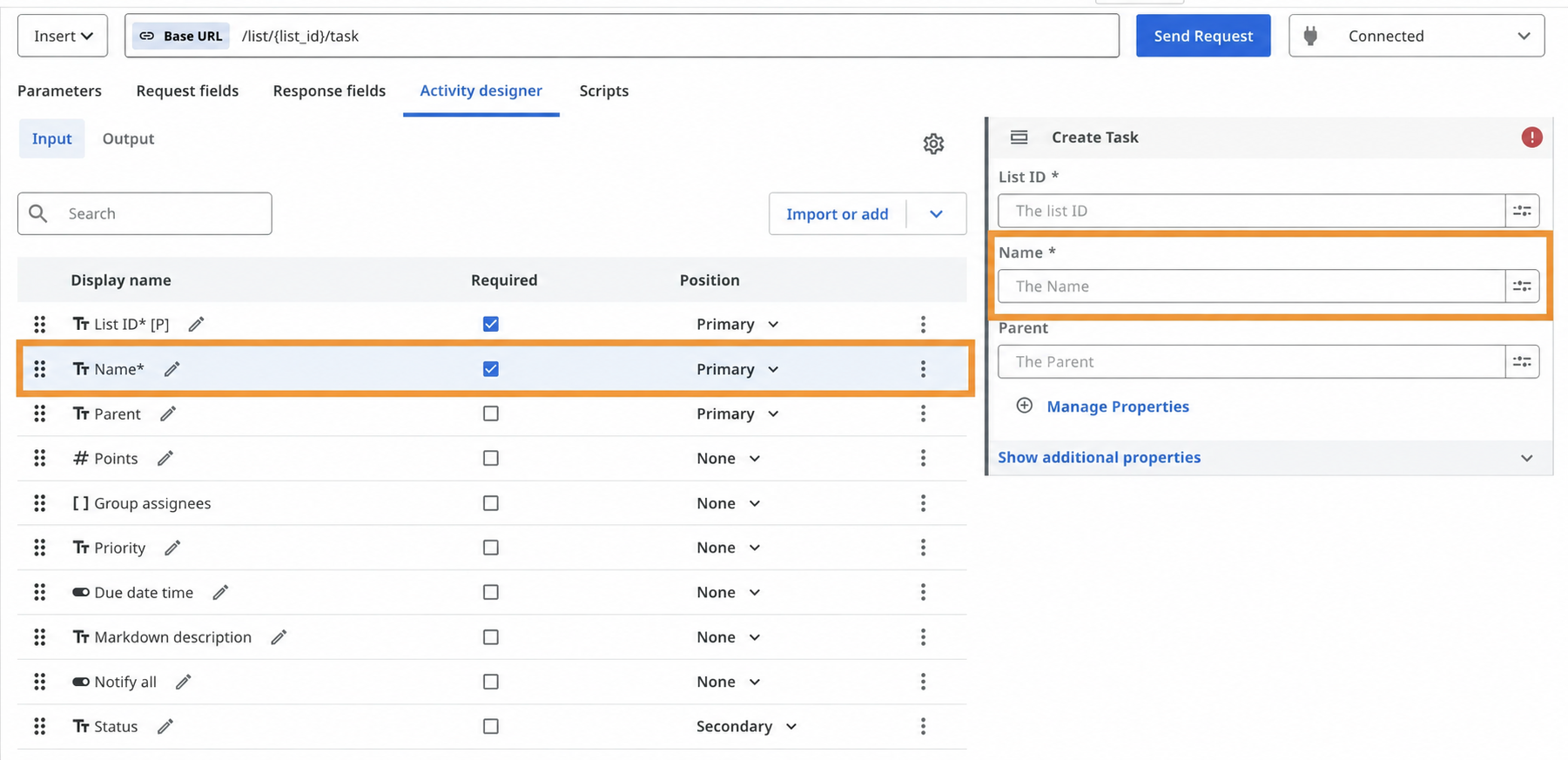Click the List ID text field

tap(1251, 211)
